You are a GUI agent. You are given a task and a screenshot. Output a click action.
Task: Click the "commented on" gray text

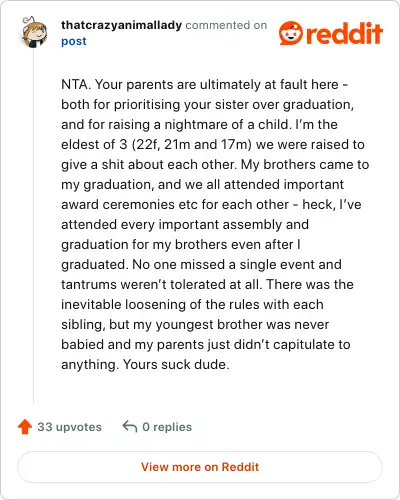(x=226, y=25)
